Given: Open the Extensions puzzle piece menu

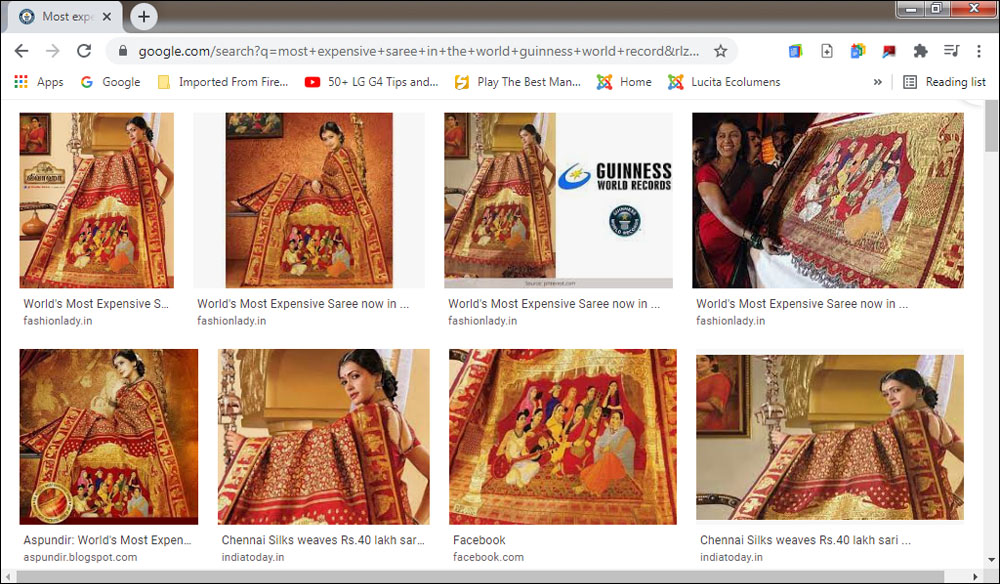Looking at the screenshot, I should pos(920,51).
